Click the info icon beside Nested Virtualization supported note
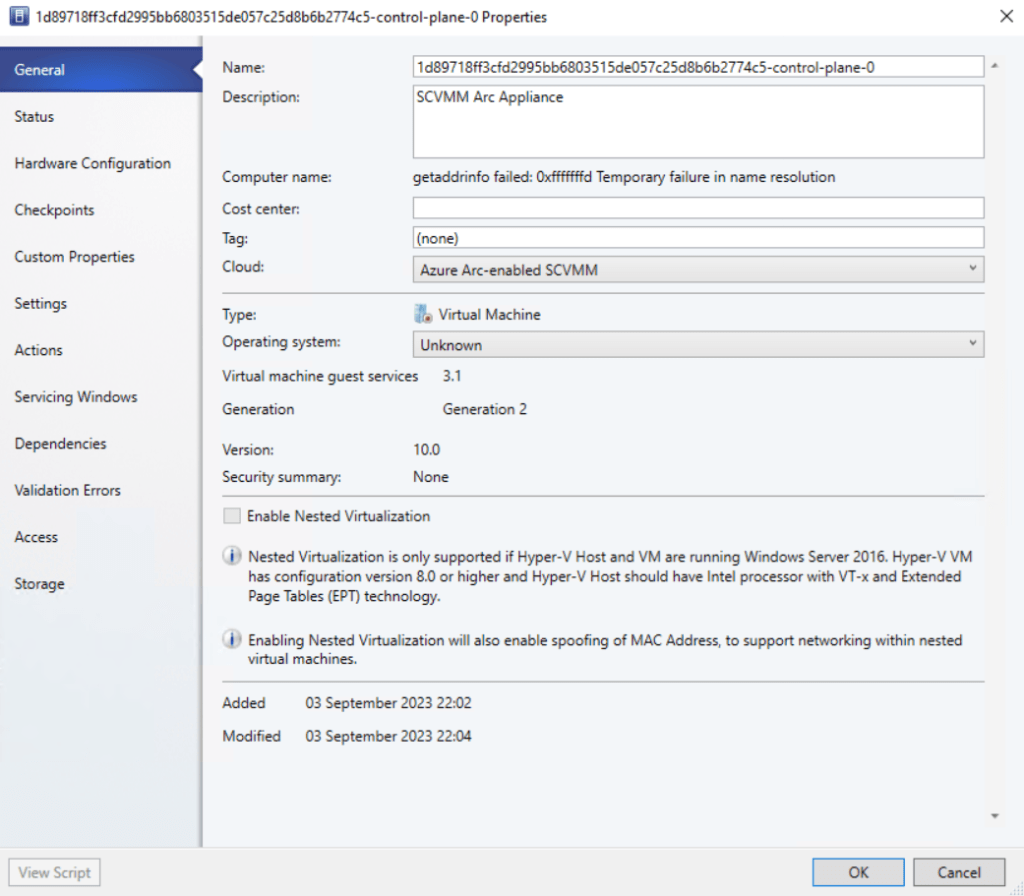This screenshot has height=896, width=1024. tap(231, 556)
